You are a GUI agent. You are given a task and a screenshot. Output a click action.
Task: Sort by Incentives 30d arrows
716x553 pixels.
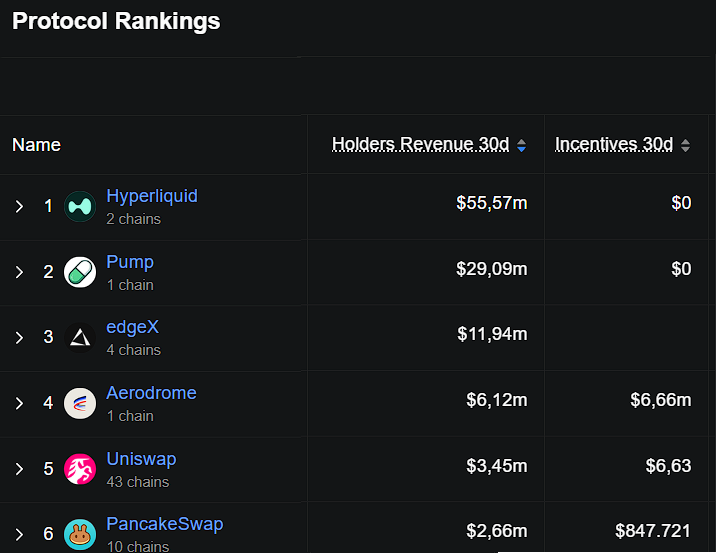point(685,146)
